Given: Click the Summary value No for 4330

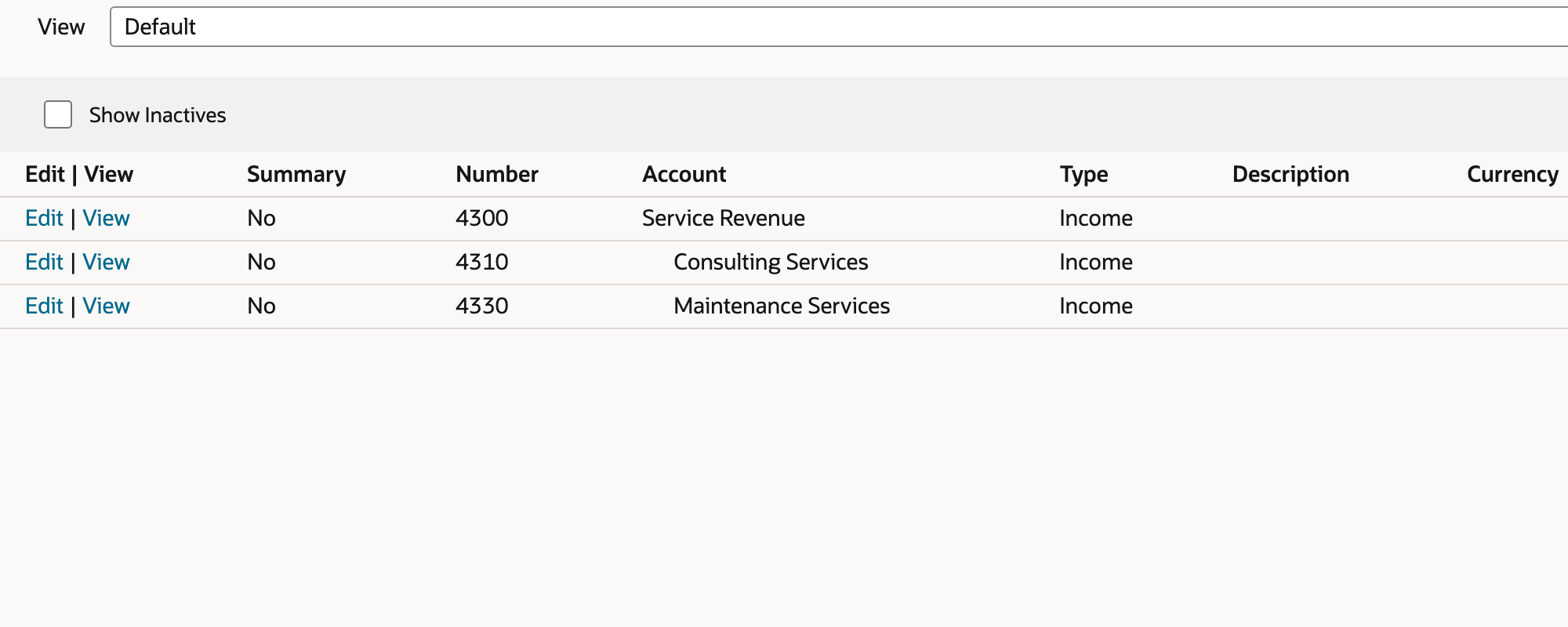Looking at the screenshot, I should (261, 306).
